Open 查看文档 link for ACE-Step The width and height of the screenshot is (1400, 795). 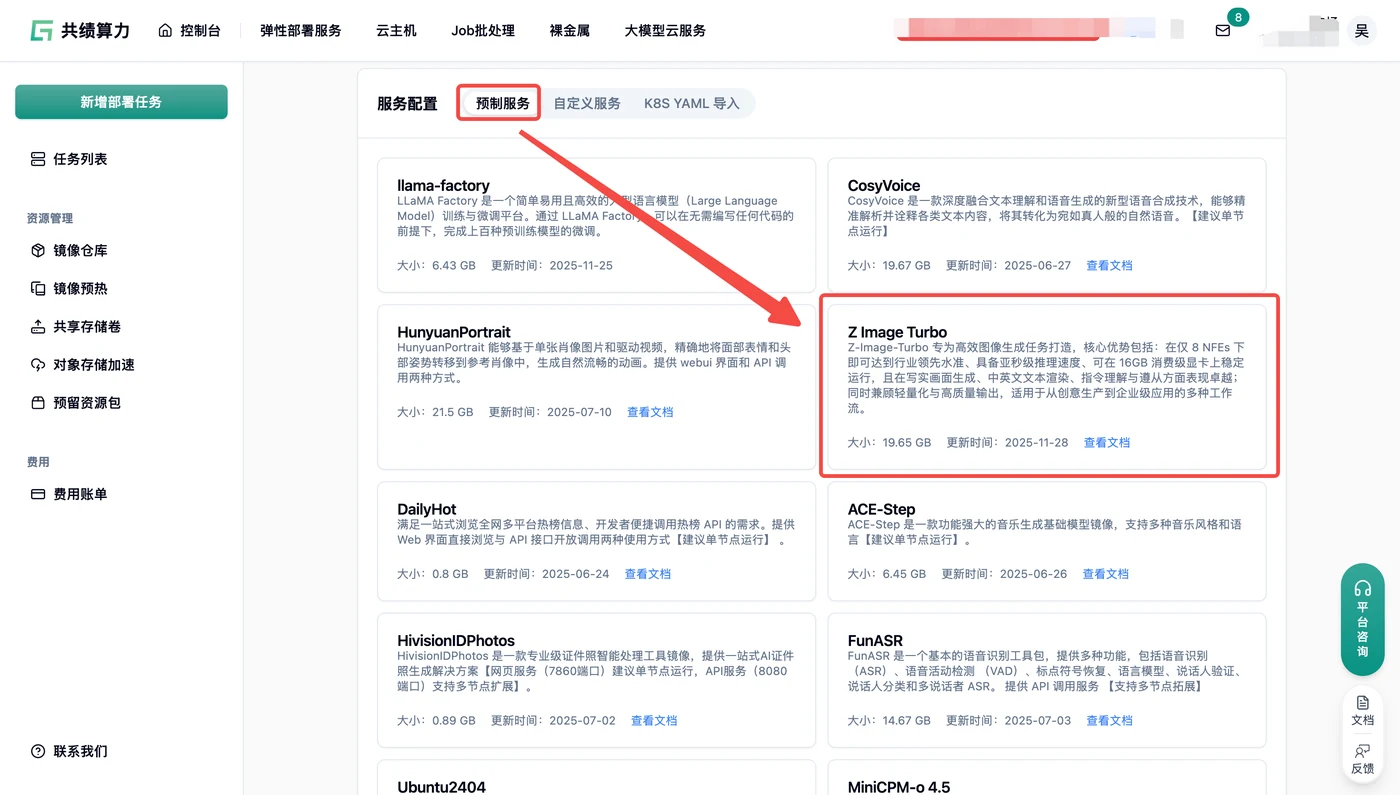1105,574
